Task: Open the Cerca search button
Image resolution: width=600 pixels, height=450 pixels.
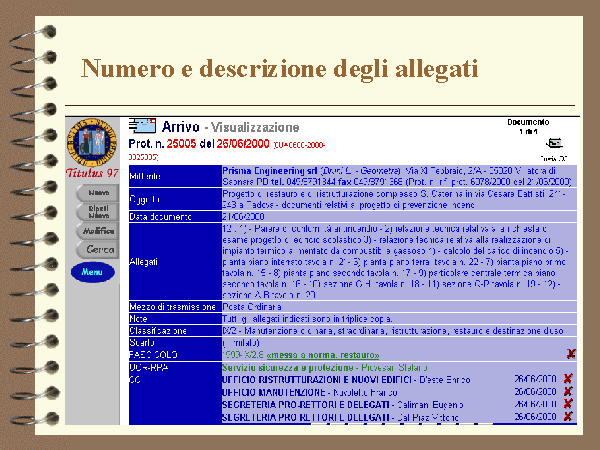Action: (98, 248)
